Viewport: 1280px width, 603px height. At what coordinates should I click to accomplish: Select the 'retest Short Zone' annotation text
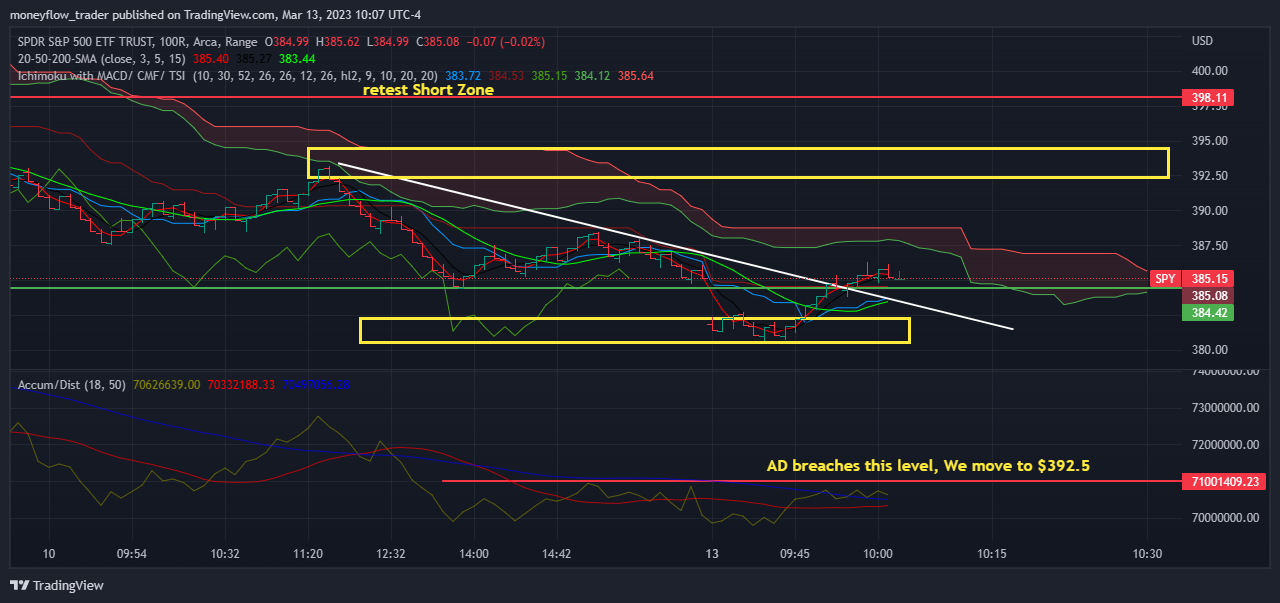pyautogui.click(x=428, y=90)
